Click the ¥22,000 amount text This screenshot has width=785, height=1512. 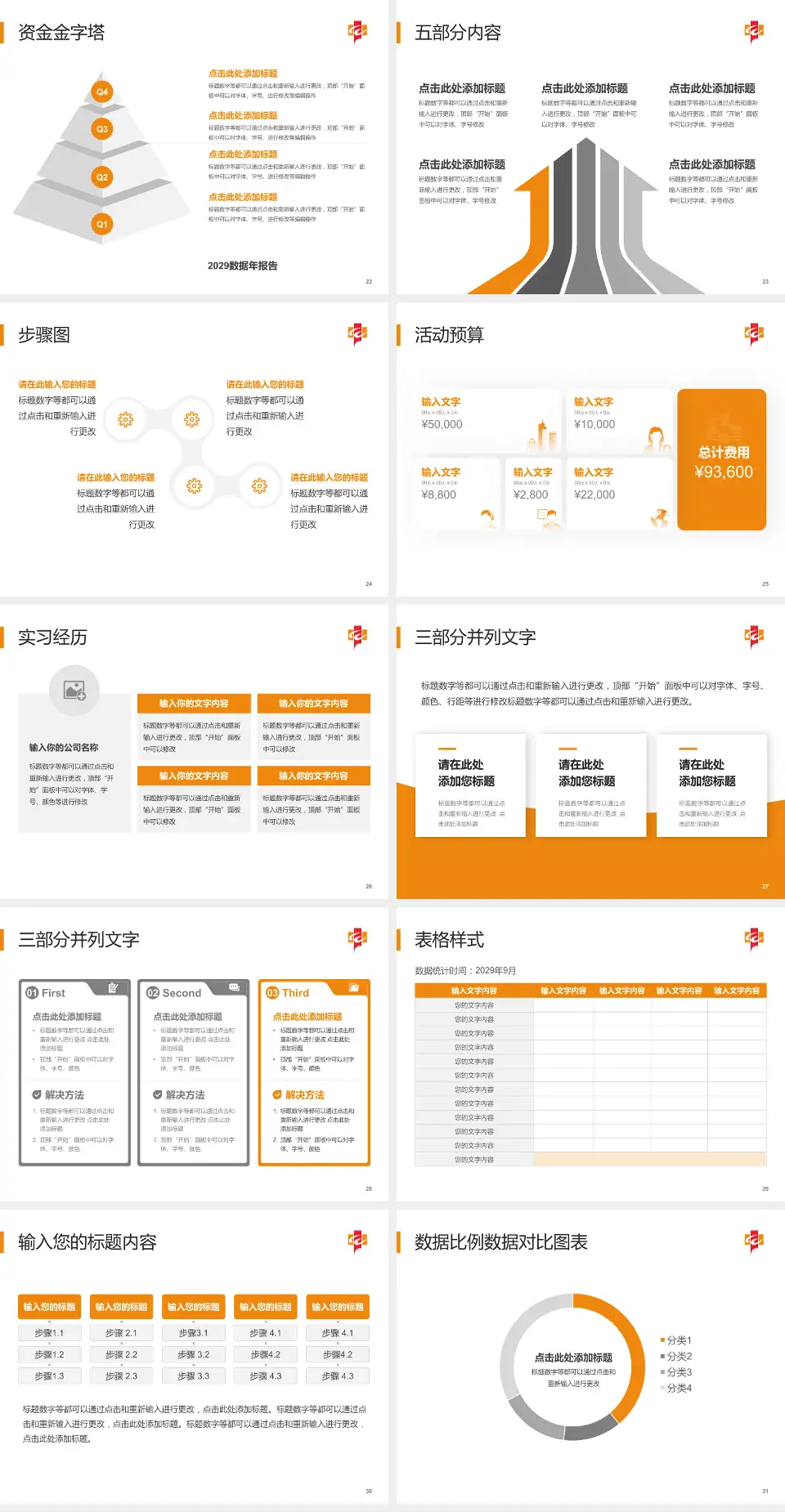594,494
